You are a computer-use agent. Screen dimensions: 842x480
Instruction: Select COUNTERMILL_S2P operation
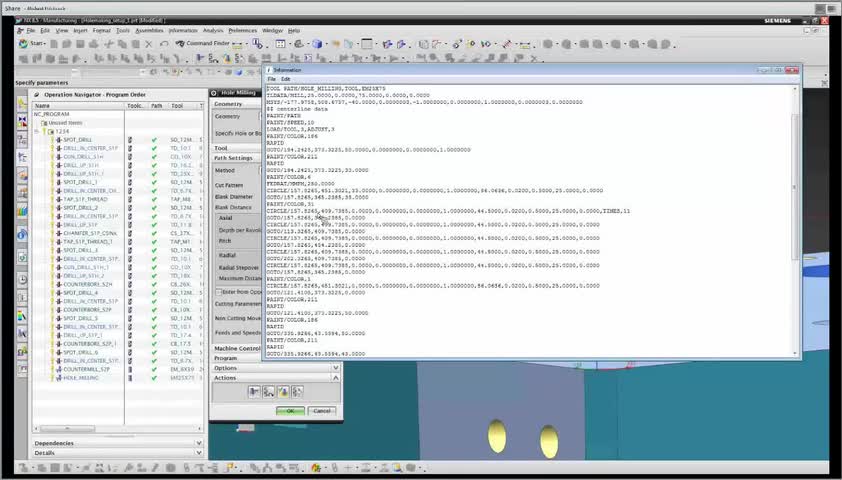[85, 369]
